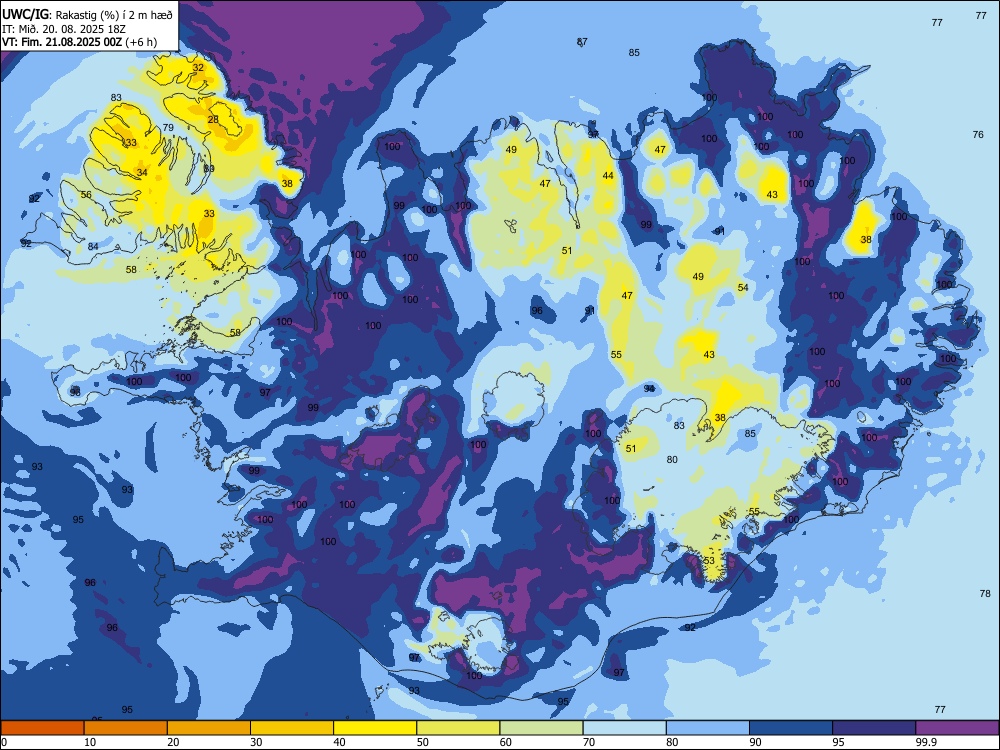
Task: Click the '50' legend tick label
Action: tap(422, 742)
